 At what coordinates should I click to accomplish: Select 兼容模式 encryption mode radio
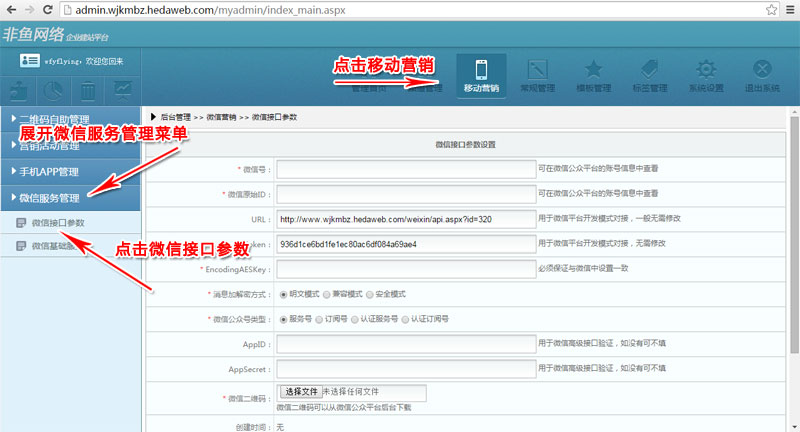pos(329,294)
